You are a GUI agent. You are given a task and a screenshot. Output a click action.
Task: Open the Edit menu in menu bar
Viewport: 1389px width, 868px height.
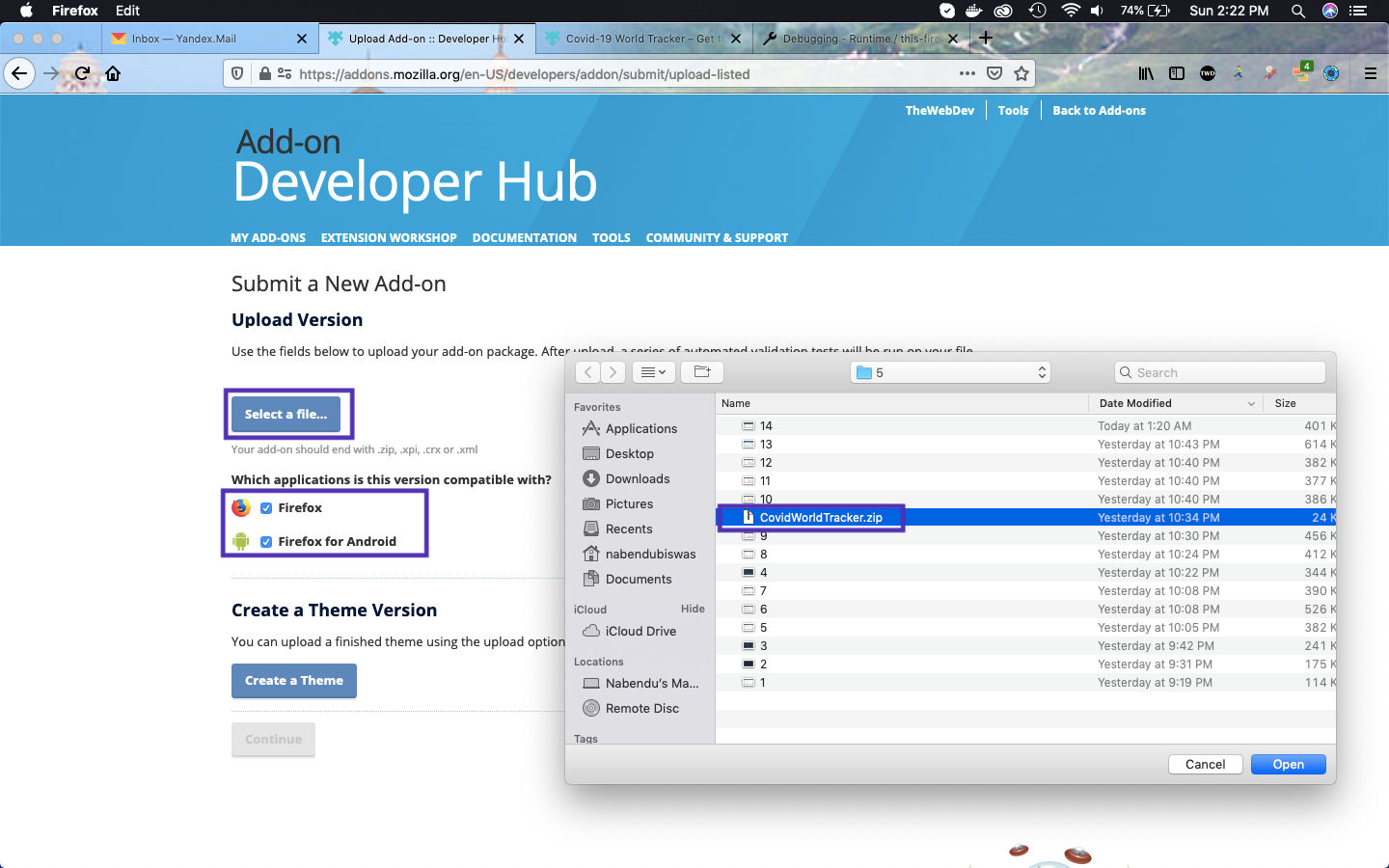127,11
